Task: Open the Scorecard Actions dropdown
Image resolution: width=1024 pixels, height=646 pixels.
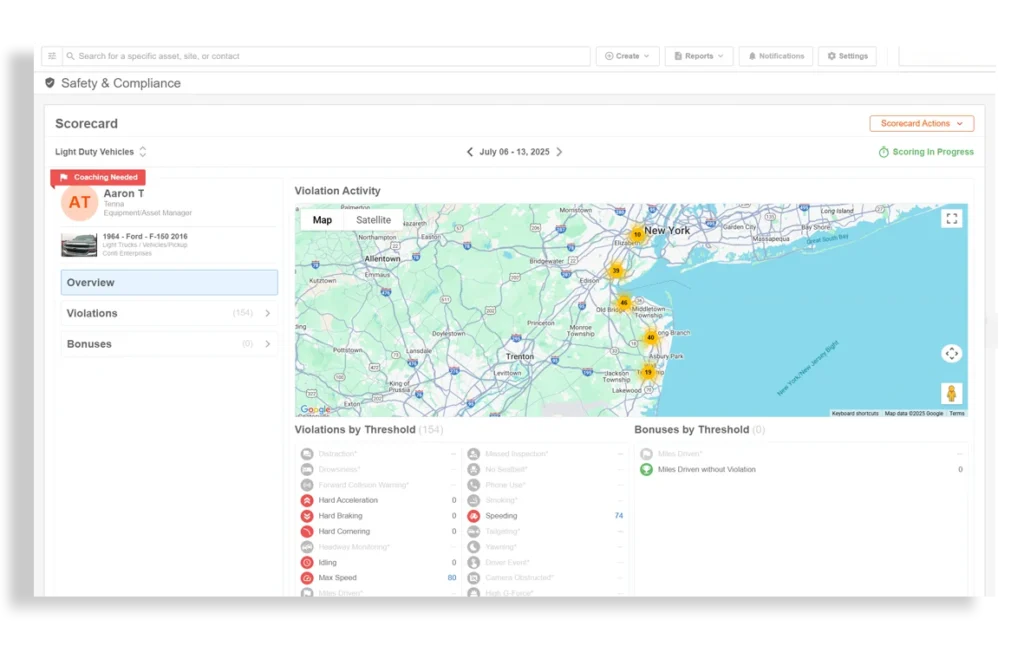Action: [921, 124]
